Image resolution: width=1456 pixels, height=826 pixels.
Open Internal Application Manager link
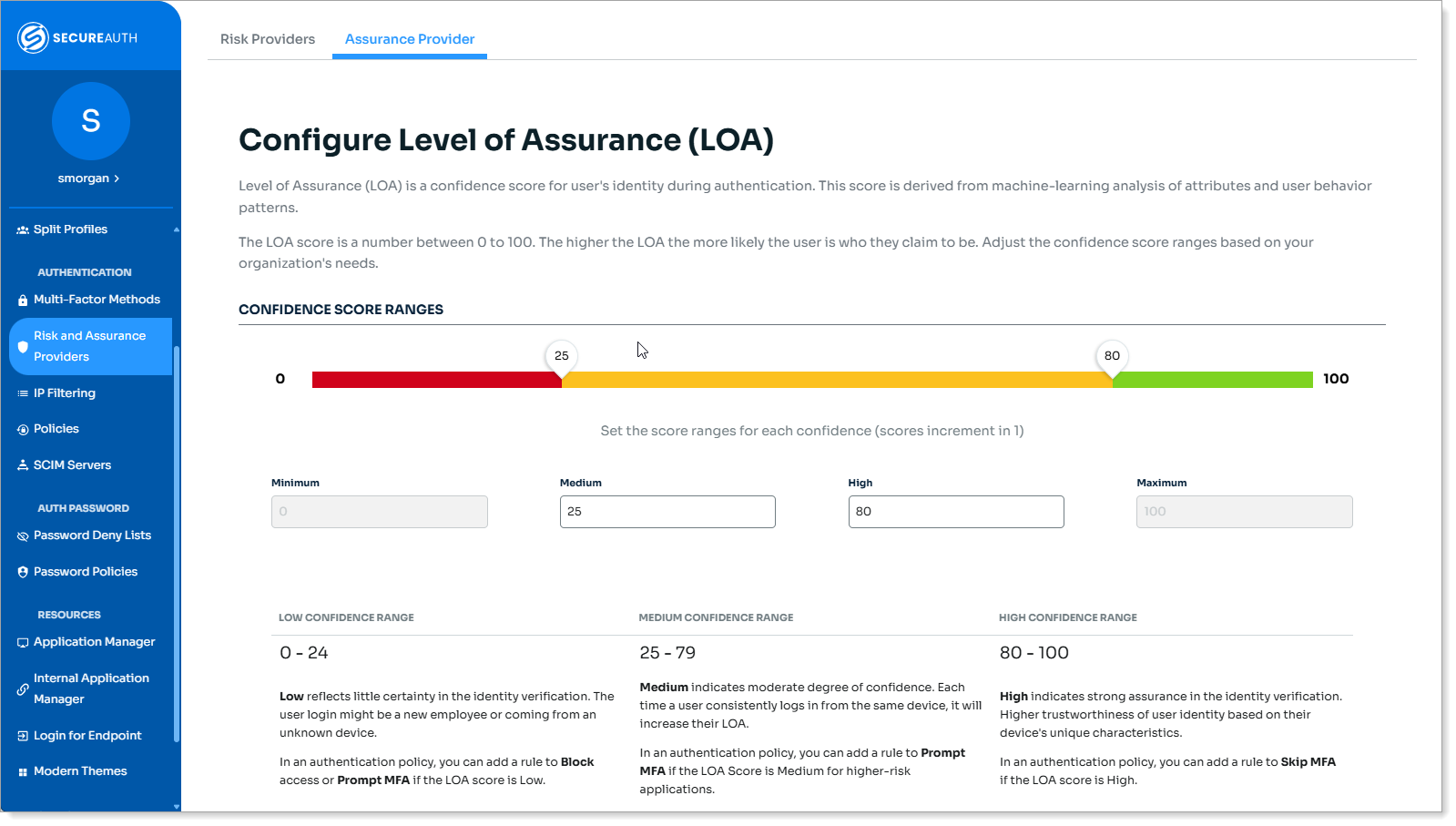tap(91, 688)
